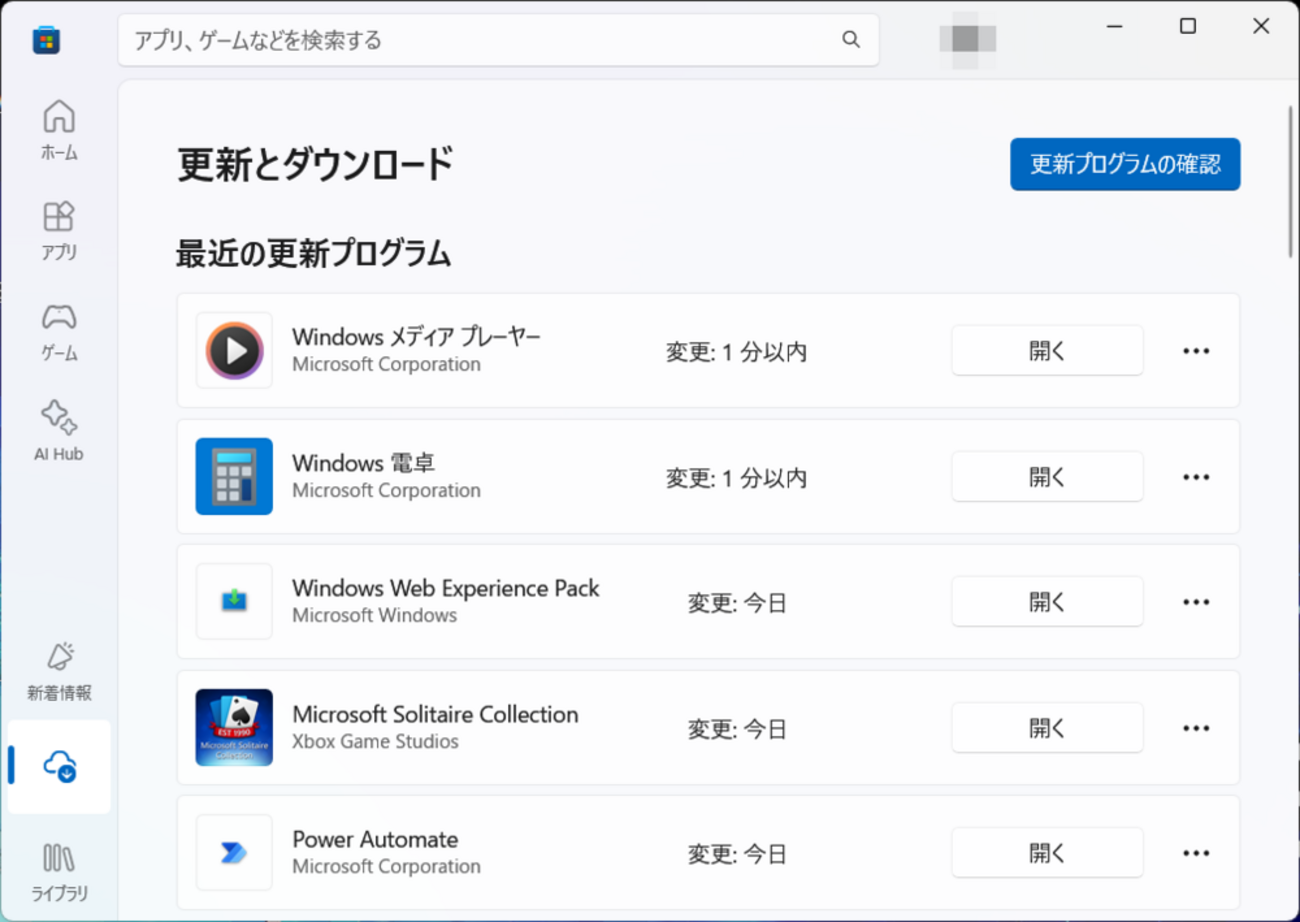Click the vertical scrollbar on the right
Viewport: 1300px width, 922px height.
click(x=1290, y=180)
